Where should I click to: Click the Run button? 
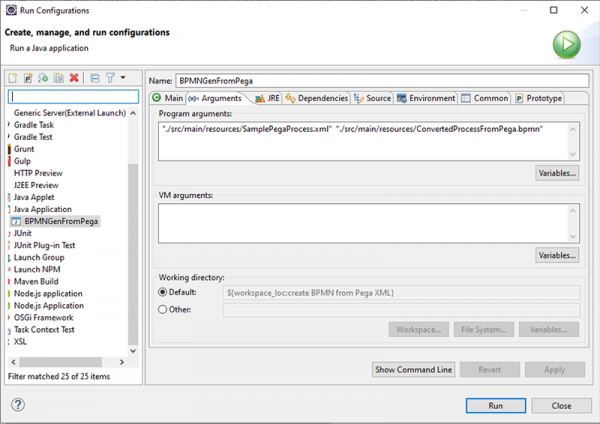pyautogui.click(x=495, y=405)
